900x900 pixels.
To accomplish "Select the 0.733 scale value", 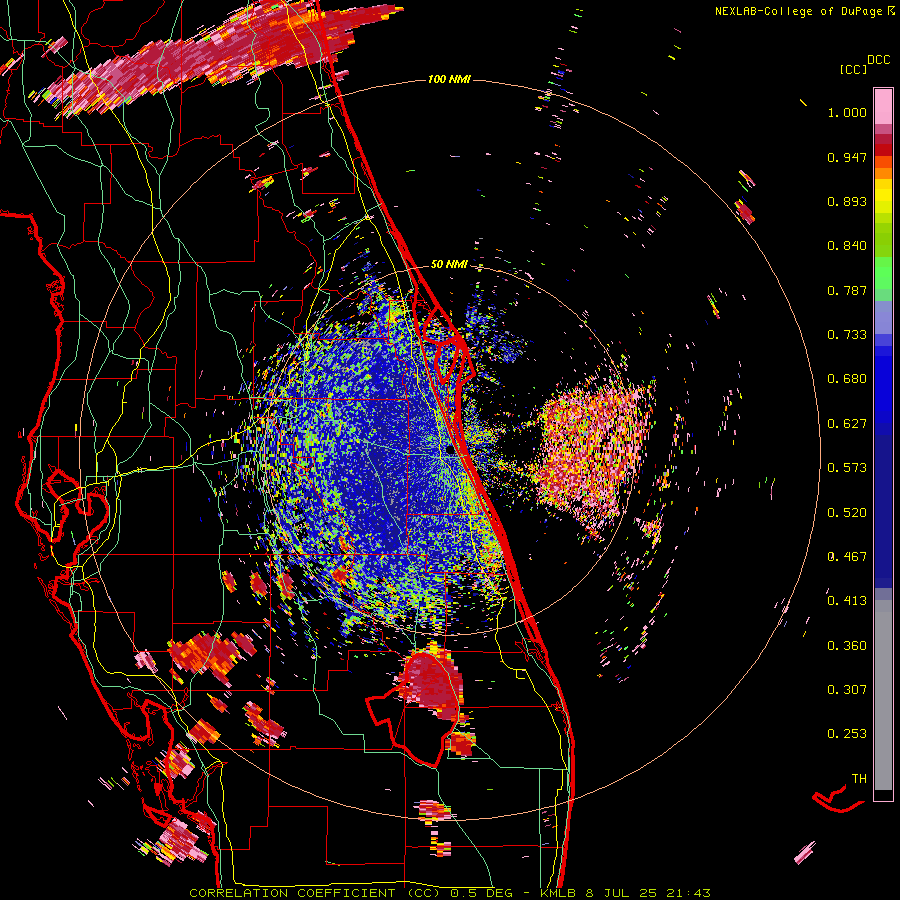I will click(847, 335).
